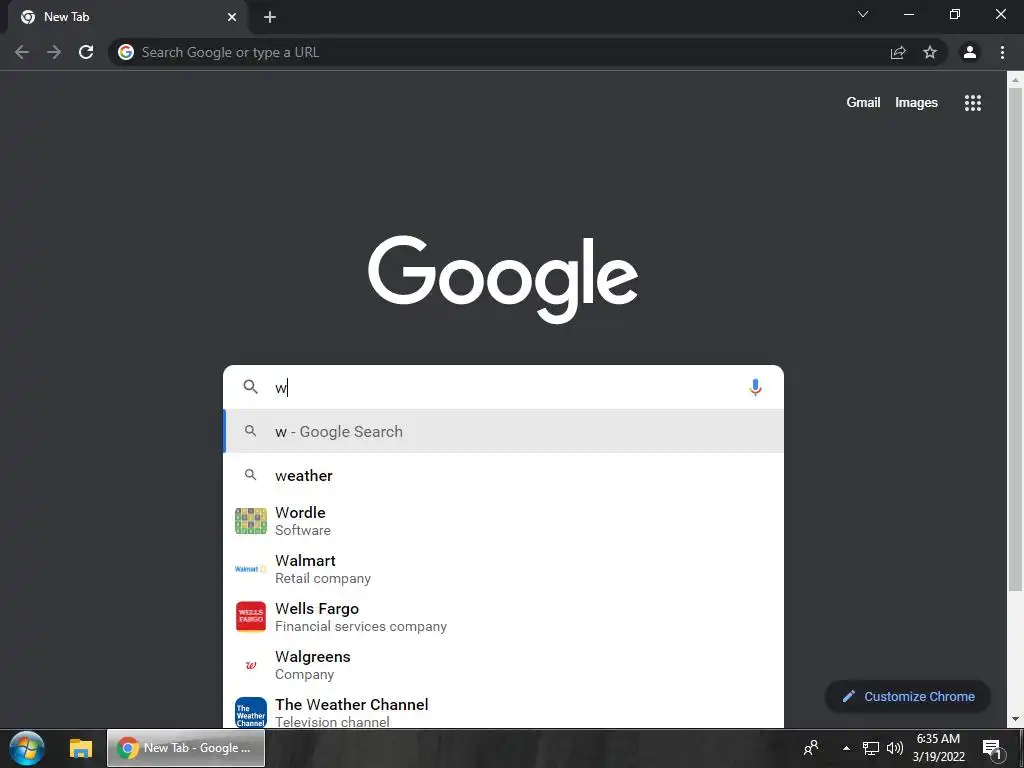This screenshot has height=768, width=1024.
Task: Select the New Tab browser tab
Action: point(127,17)
